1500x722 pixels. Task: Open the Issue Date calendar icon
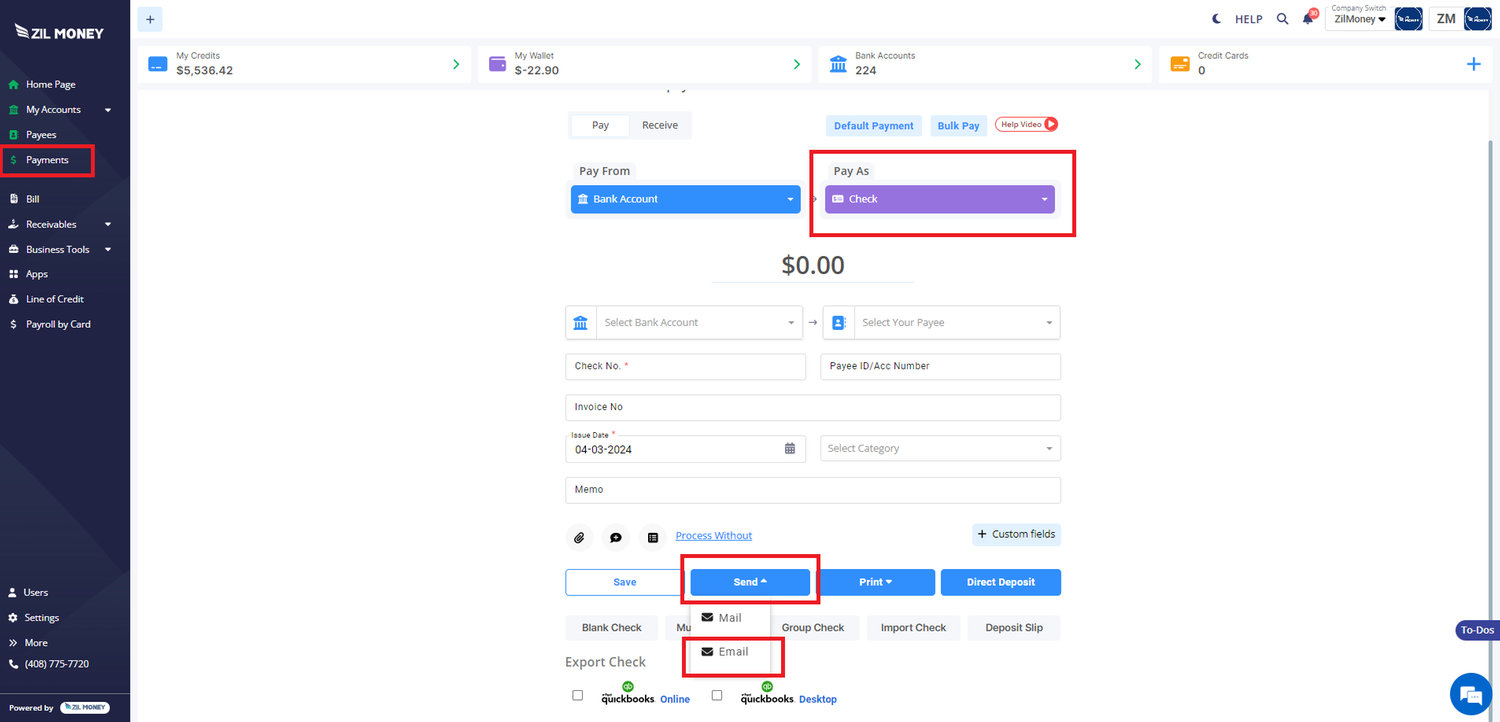(790, 448)
